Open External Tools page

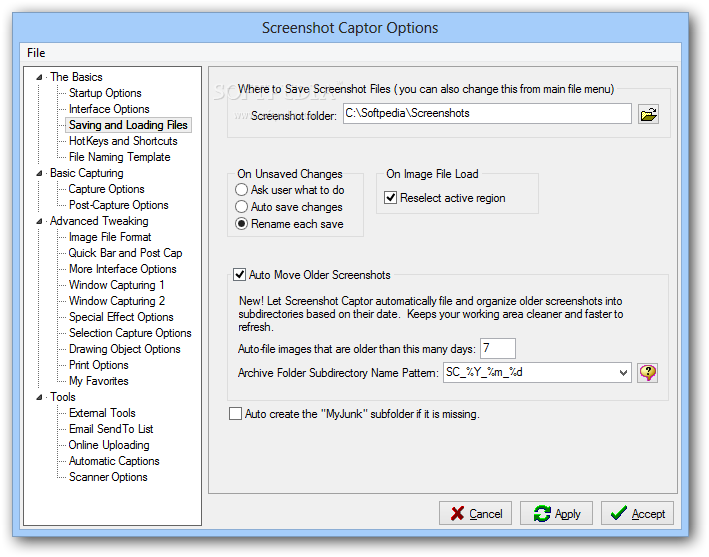click(x=102, y=413)
